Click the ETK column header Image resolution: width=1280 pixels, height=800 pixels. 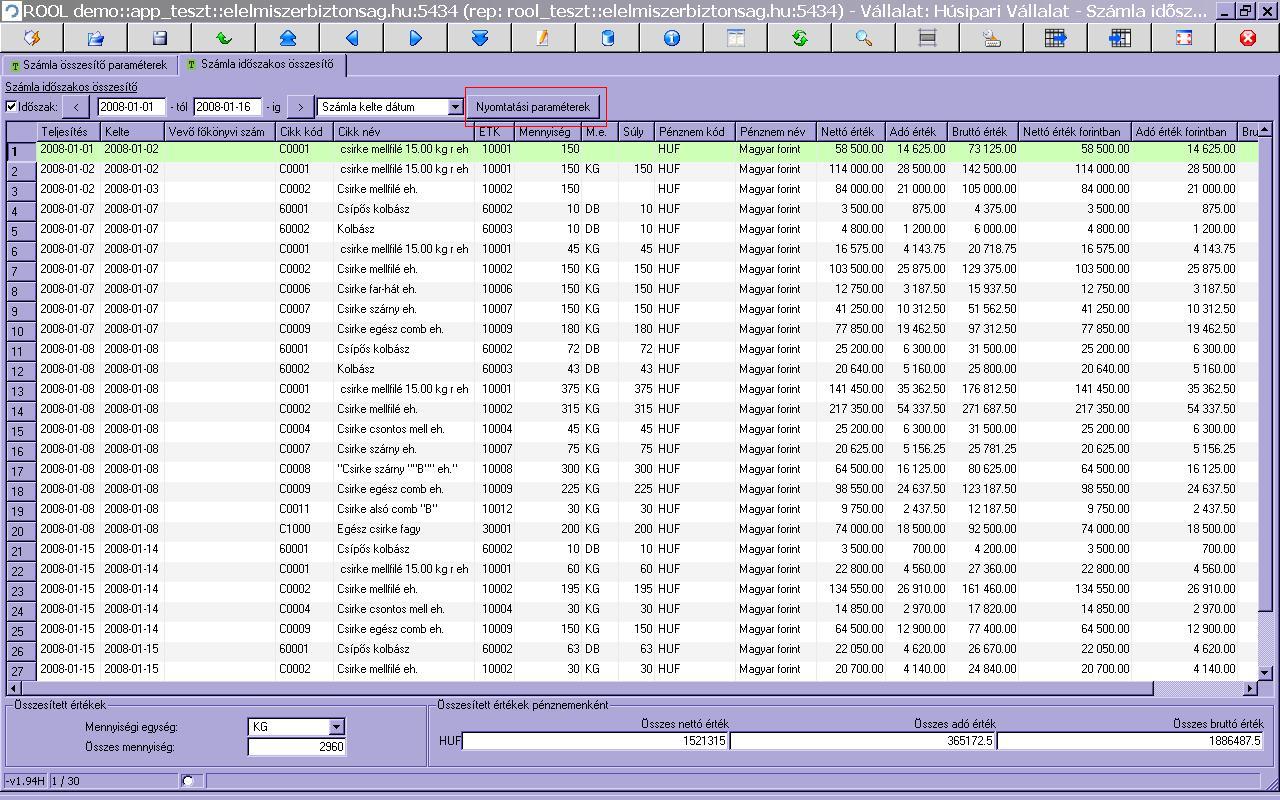click(x=495, y=132)
